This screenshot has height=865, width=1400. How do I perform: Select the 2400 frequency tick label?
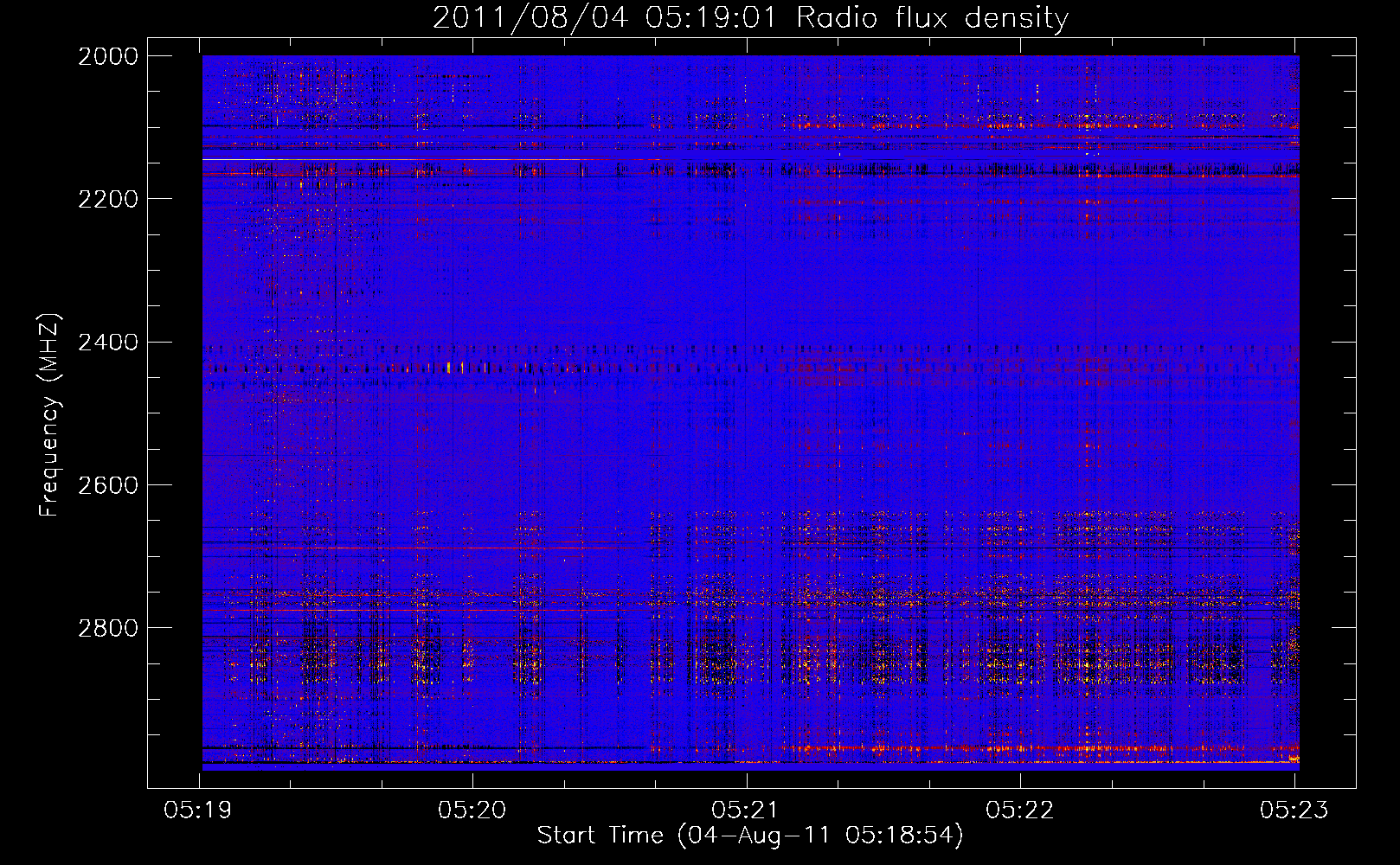pos(108,343)
